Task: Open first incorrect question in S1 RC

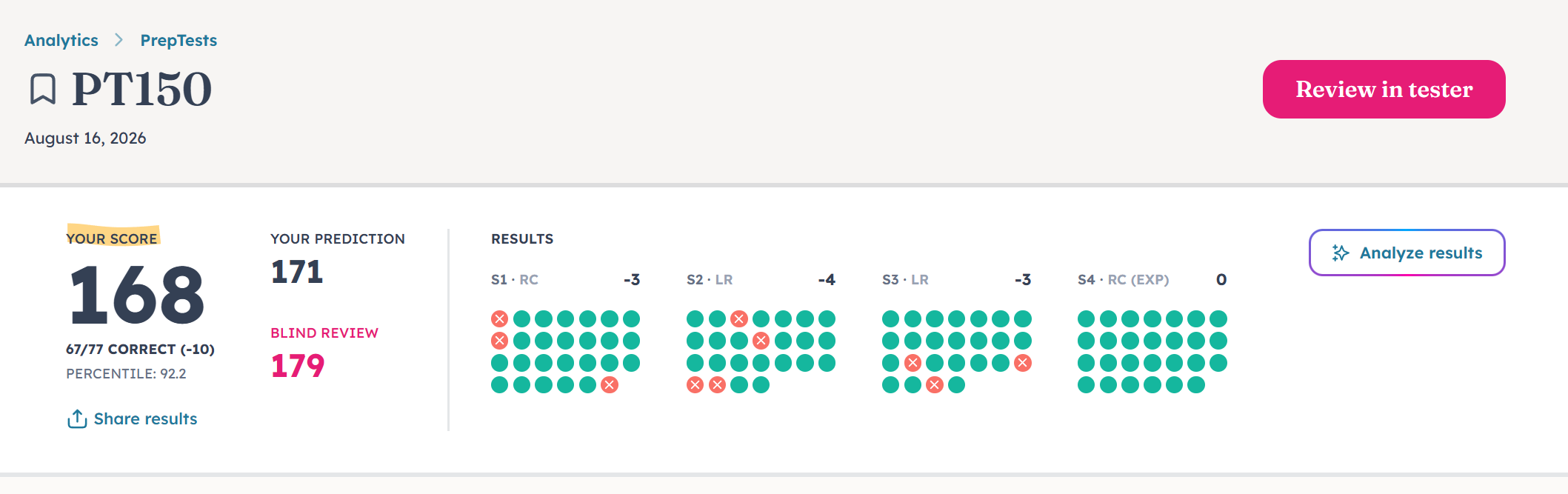Action: point(500,319)
